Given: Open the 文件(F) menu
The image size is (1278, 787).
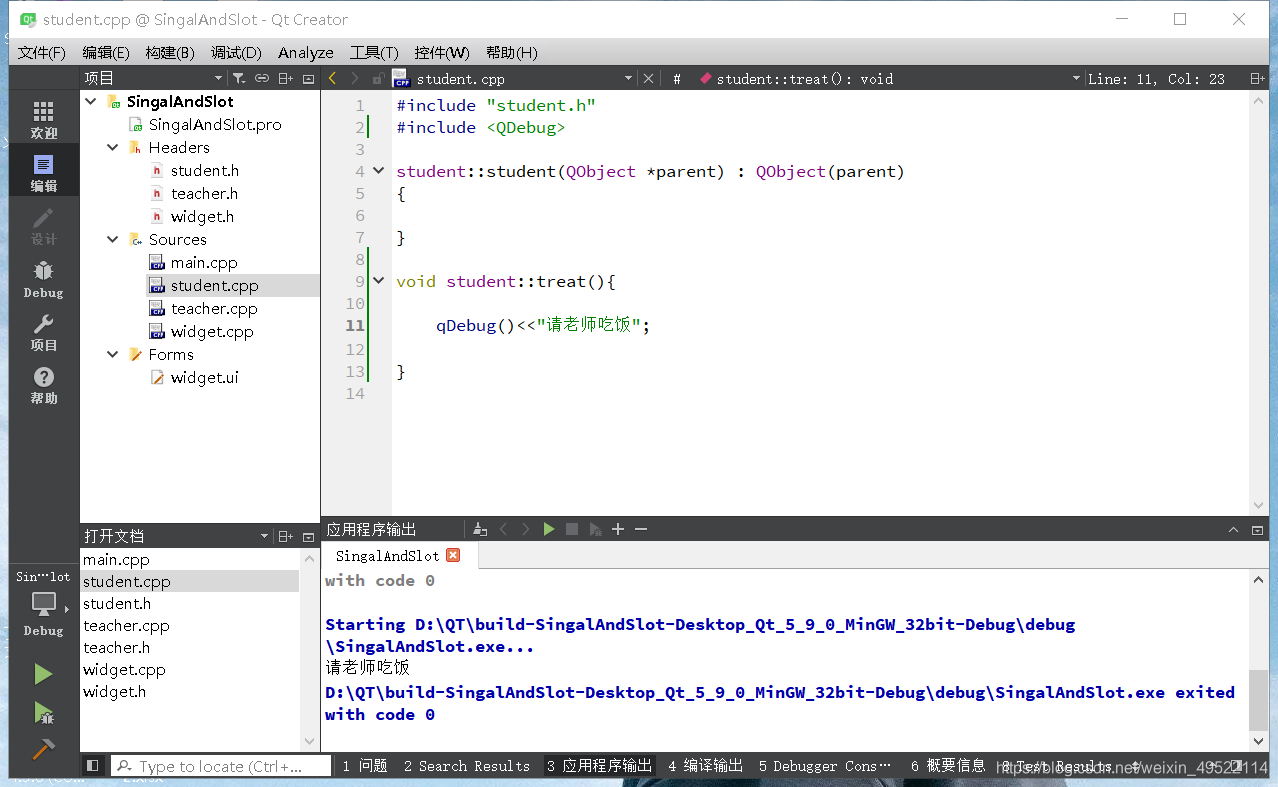Looking at the screenshot, I should tap(42, 52).
